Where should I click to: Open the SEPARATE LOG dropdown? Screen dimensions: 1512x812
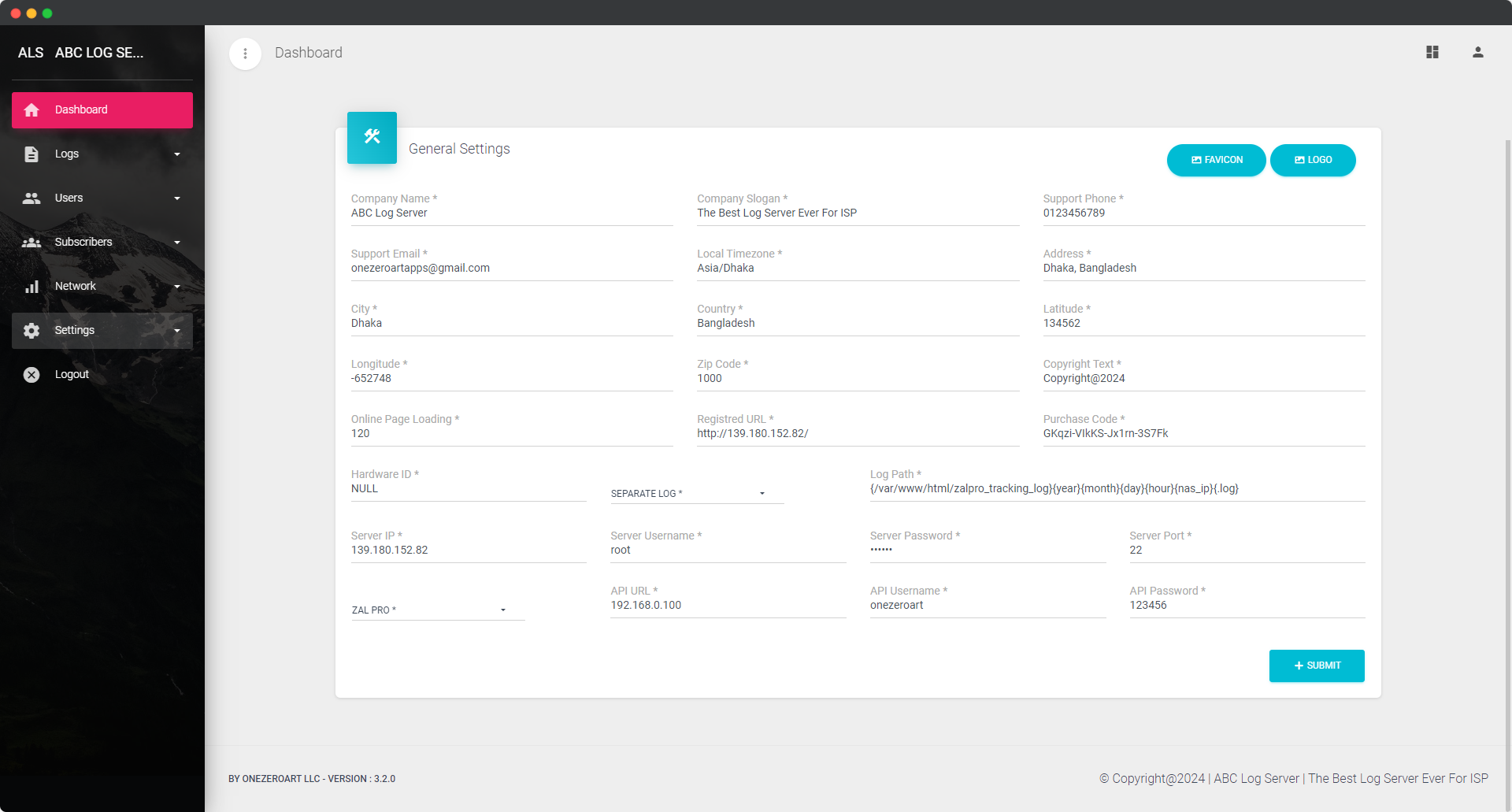pos(697,493)
